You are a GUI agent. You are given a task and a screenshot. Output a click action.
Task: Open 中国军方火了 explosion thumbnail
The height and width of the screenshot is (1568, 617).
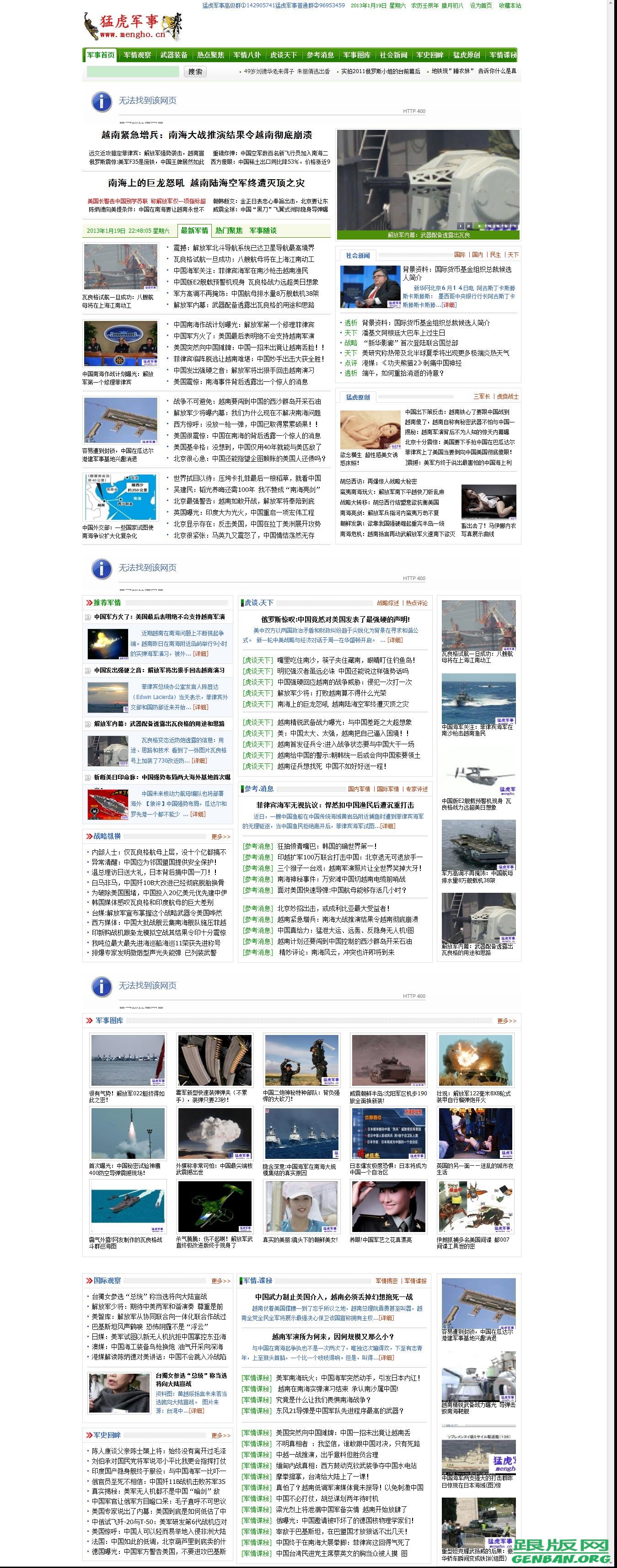coord(108,643)
